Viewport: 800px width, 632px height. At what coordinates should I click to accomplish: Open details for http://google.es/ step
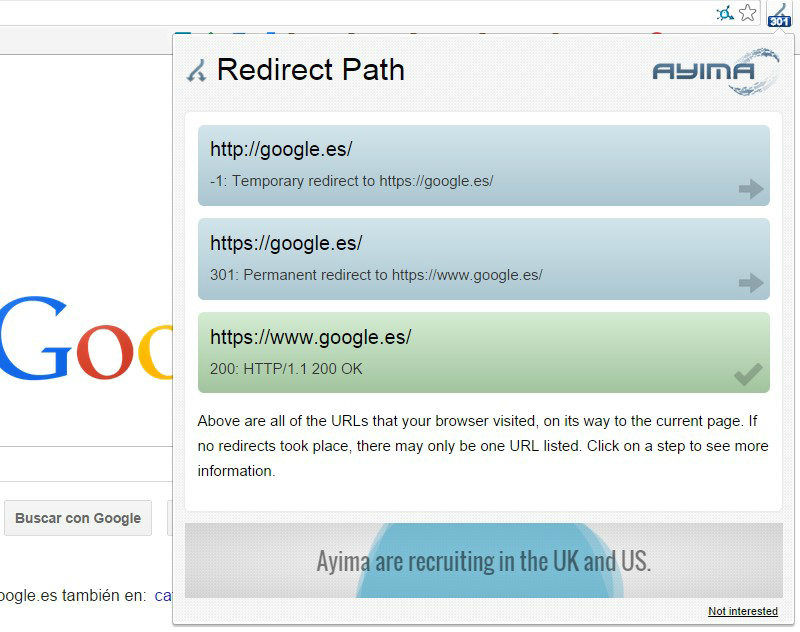tap(484, 165)
